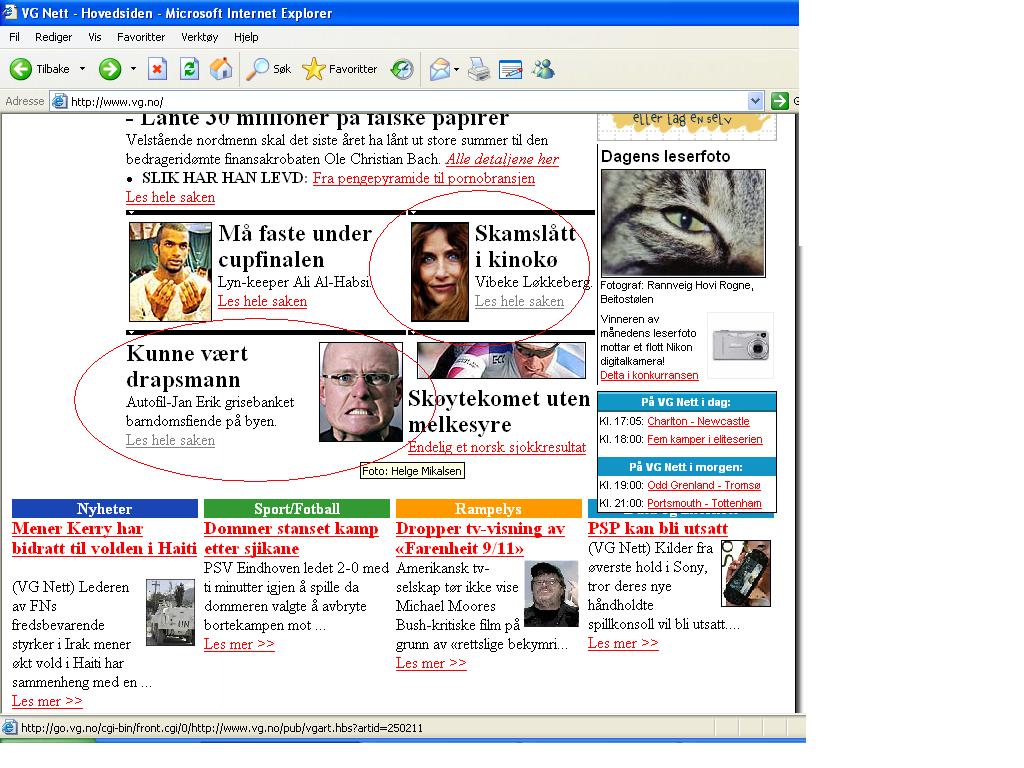Open the Tilbake history dropdown arrow

[82, 69]
